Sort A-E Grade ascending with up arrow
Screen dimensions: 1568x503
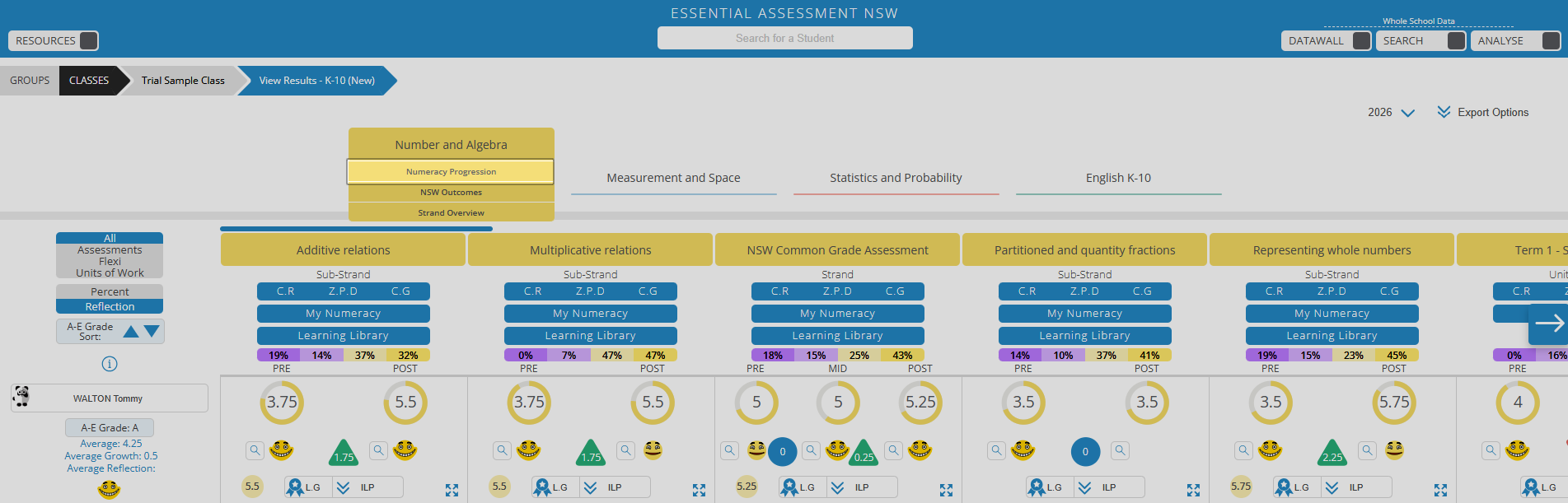tap(131, 332)
